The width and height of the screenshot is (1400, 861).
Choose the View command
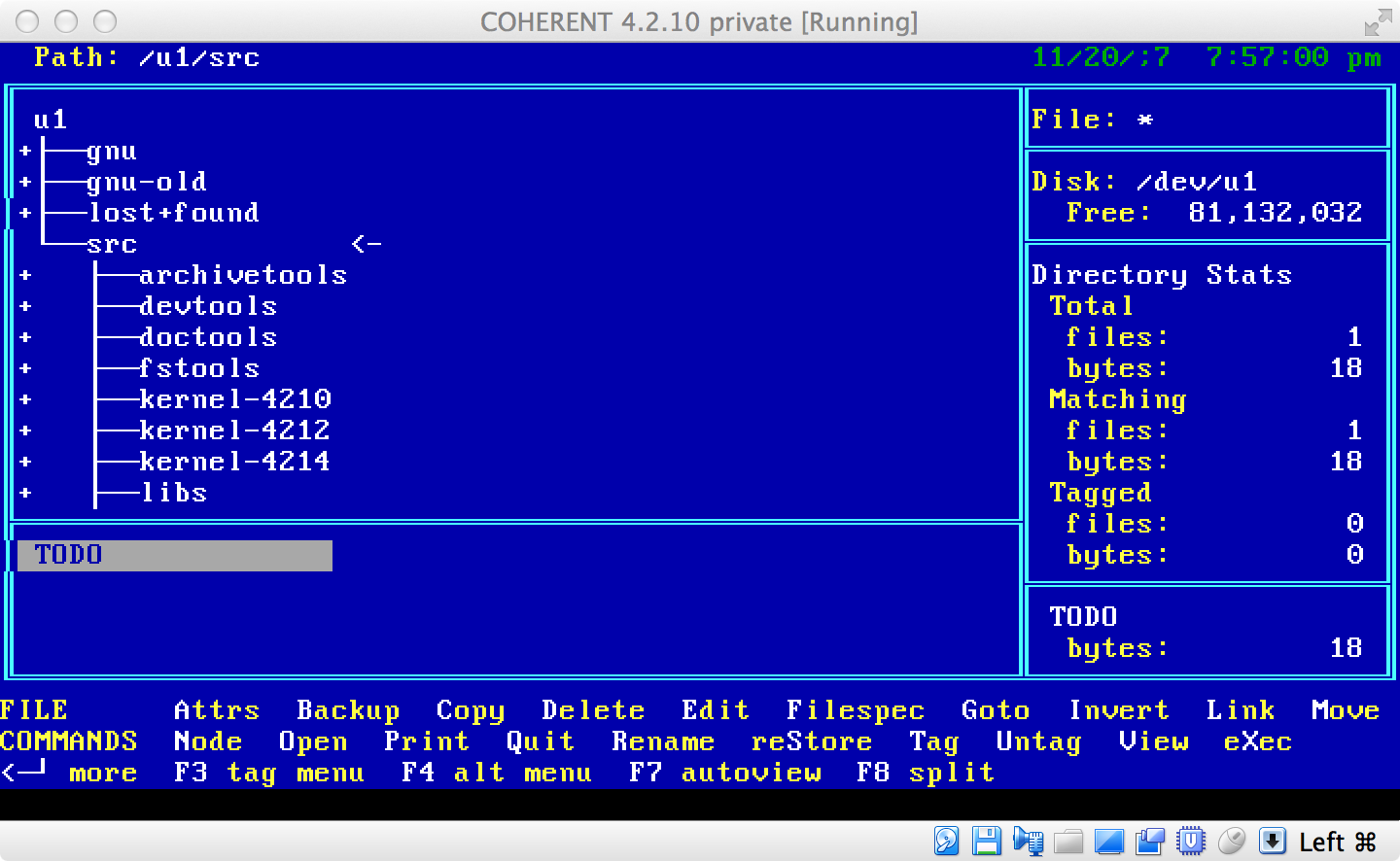1153,741
